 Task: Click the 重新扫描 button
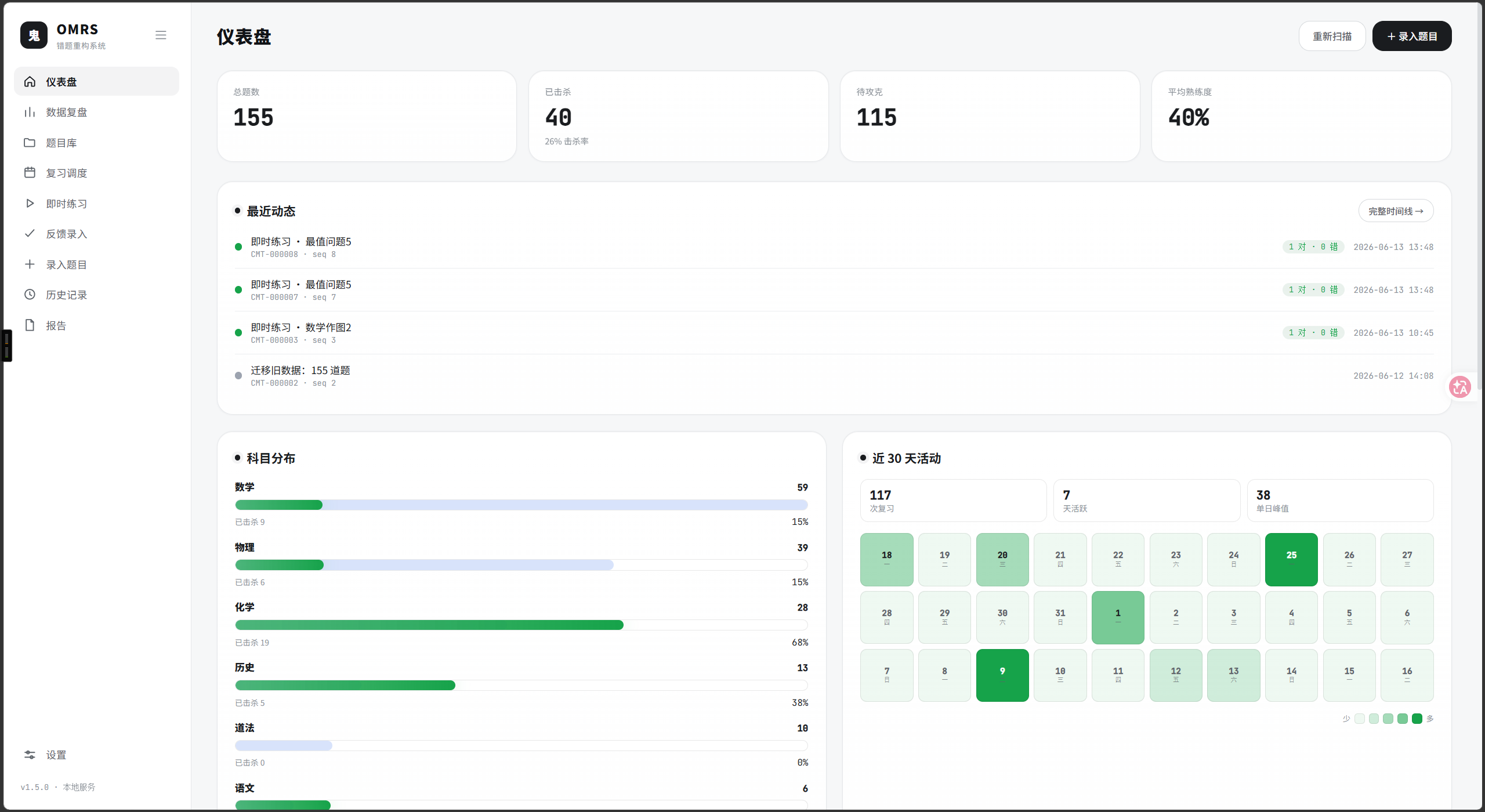coord(1332,36)
